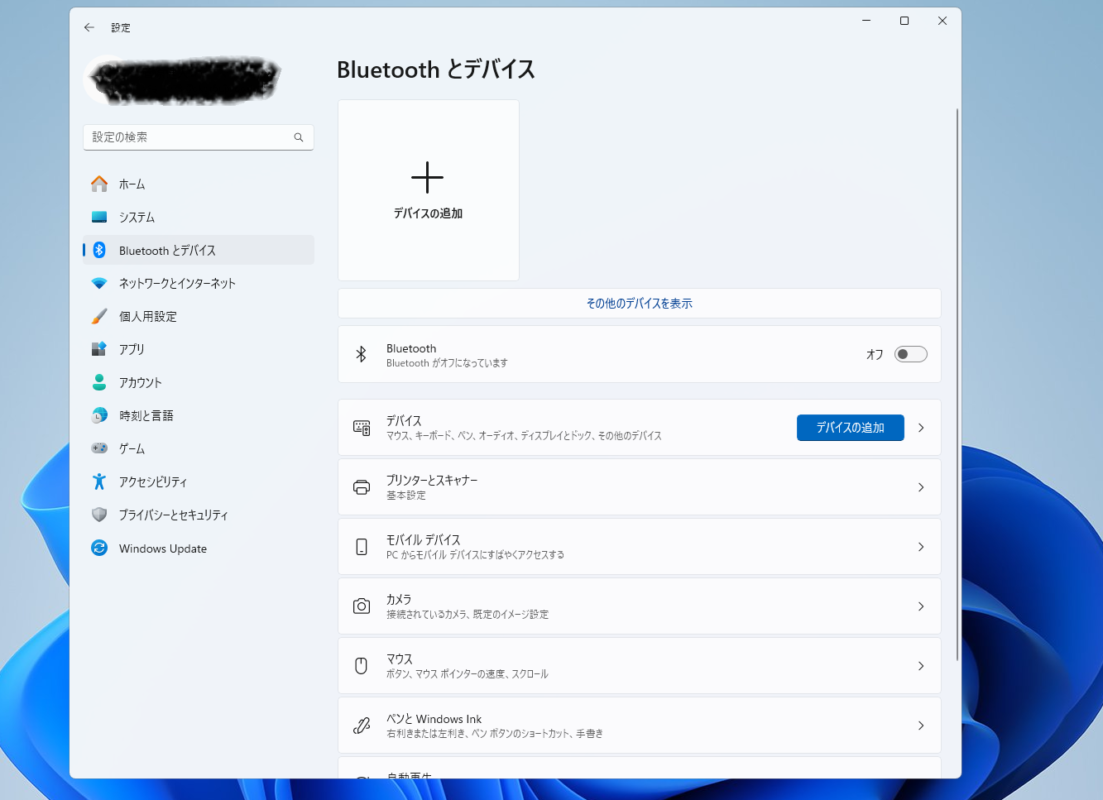Click 接続されているカメラ、既定のイメージ設定 text
Image resolution: width=1103 pixels, height=800 pixels.
coord(467,614)
